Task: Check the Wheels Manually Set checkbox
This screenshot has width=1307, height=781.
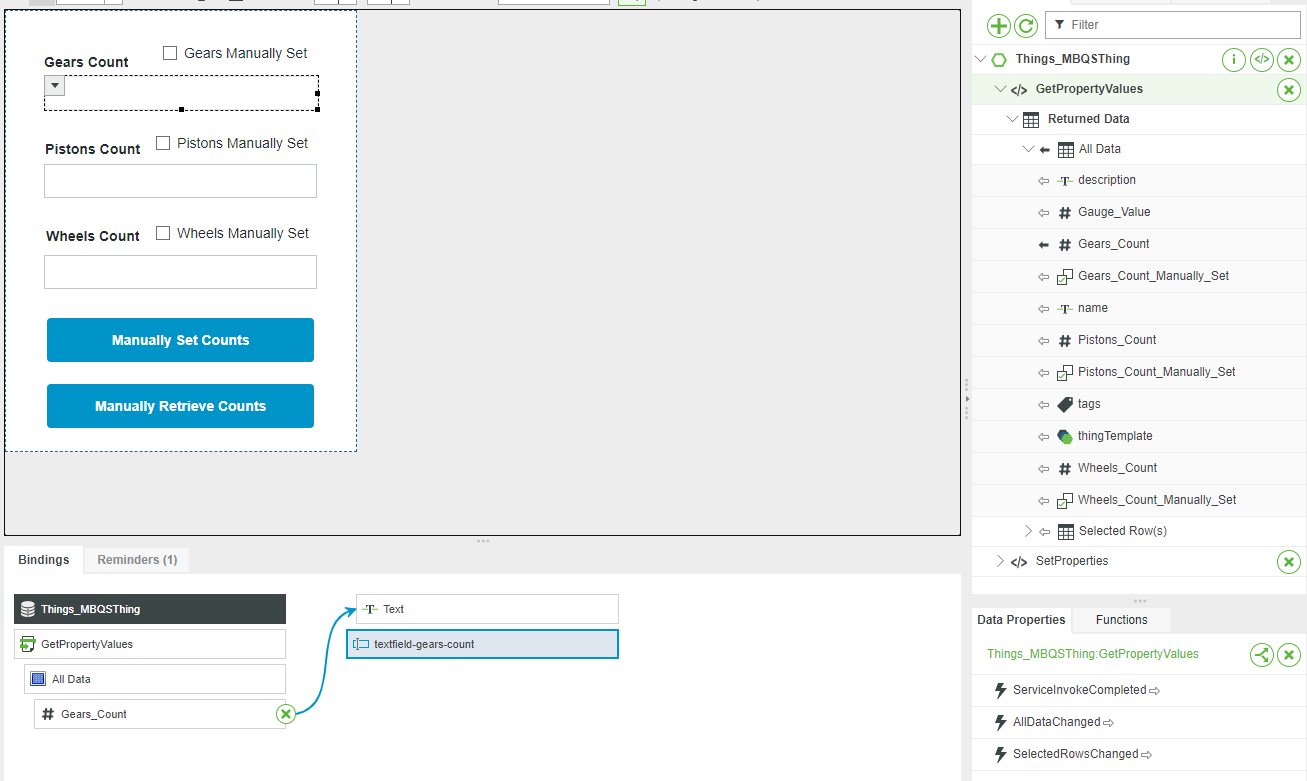Action: point(162,233)
